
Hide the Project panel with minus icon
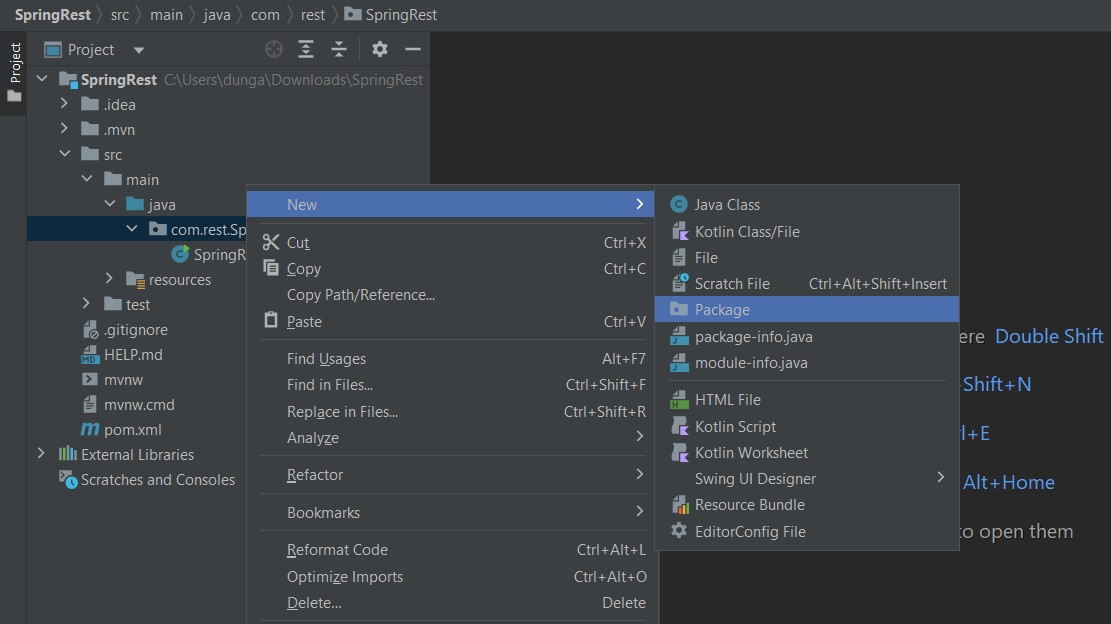point(412,49)
